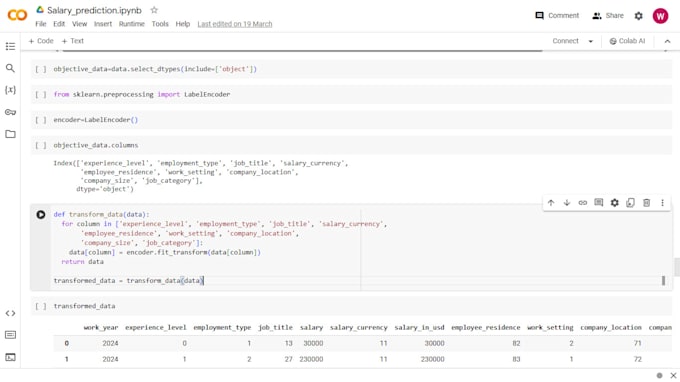The height and width of the screenshot is (382, 680).
Task: Expand the Connect dropdown arrow
Action: coord(591,41)
